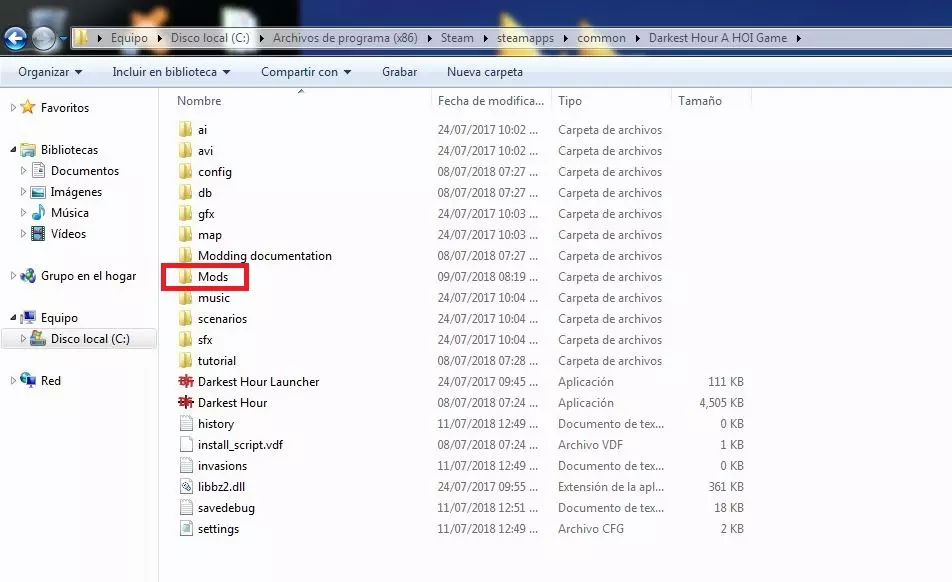952x582 pixels.
Task: Click the Red network icon in sidebar
Action: click(28, 381)
